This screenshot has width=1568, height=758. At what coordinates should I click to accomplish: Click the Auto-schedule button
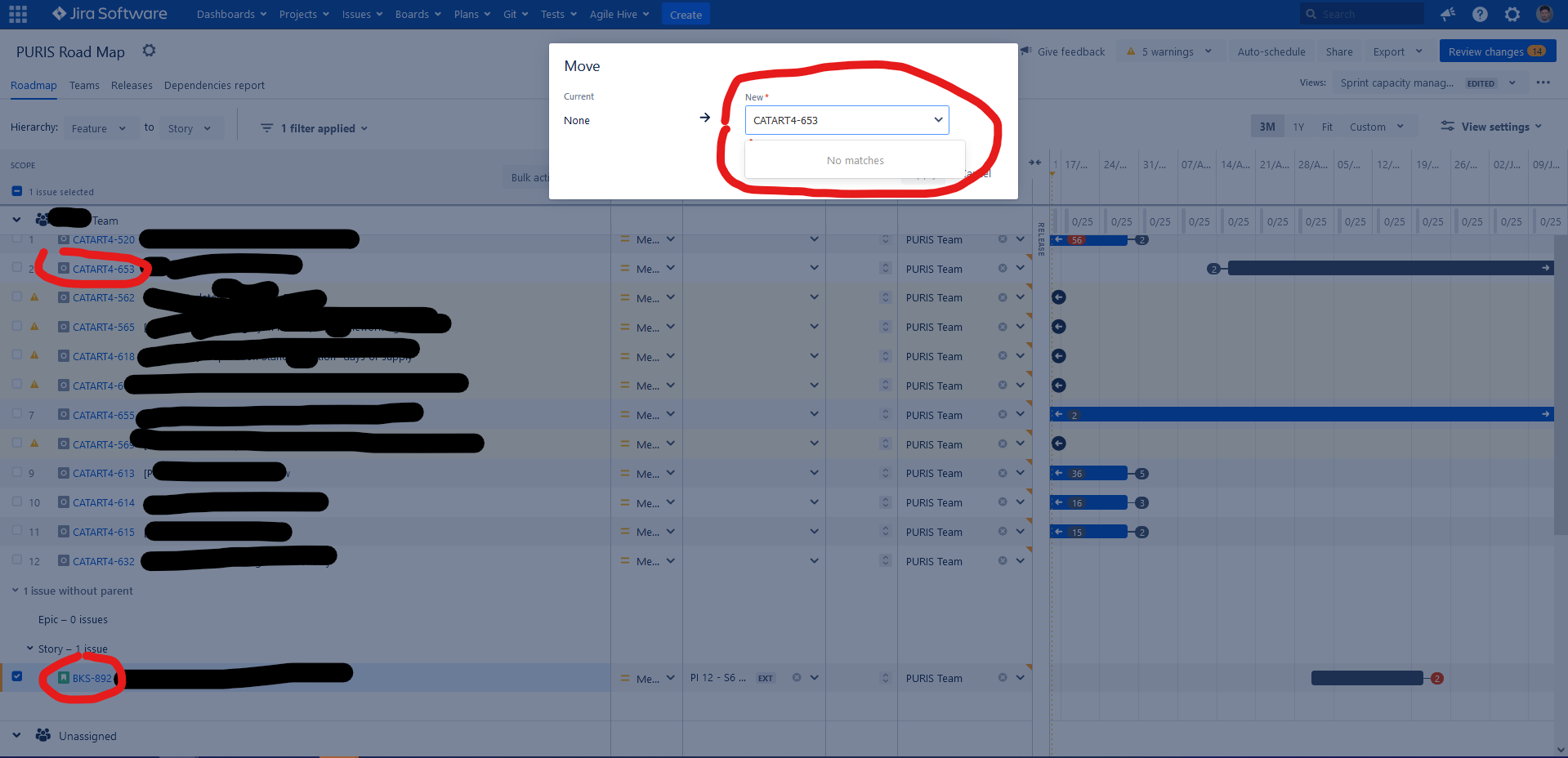tap(1271, 51)
